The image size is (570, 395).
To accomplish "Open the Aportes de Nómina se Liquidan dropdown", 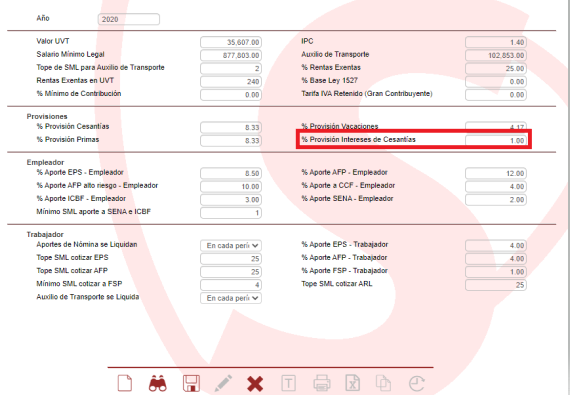I will coord(231,246).
